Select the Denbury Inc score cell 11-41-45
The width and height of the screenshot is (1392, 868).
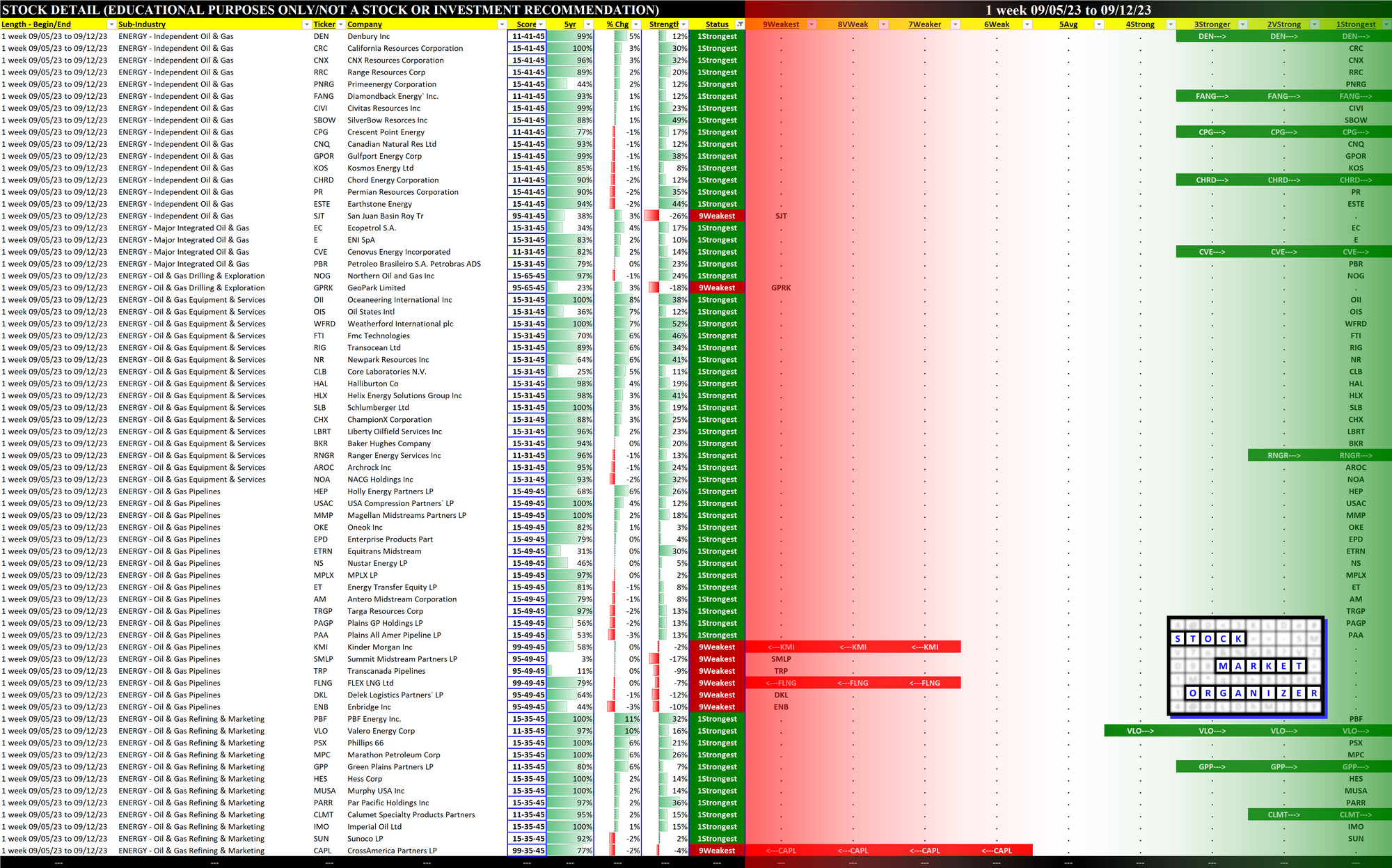[x=528, y=36]
